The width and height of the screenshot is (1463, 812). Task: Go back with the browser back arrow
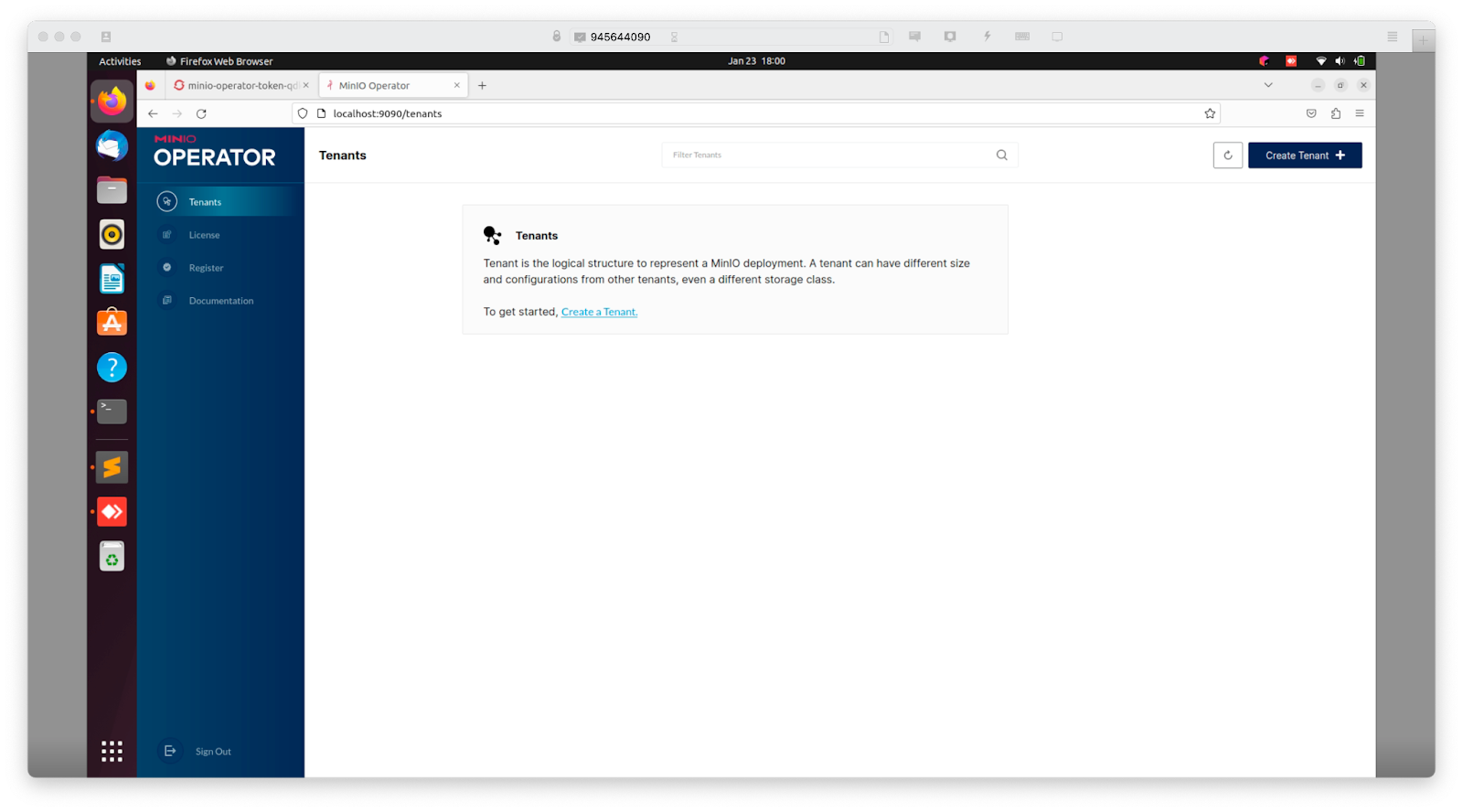tap(153, 113)
